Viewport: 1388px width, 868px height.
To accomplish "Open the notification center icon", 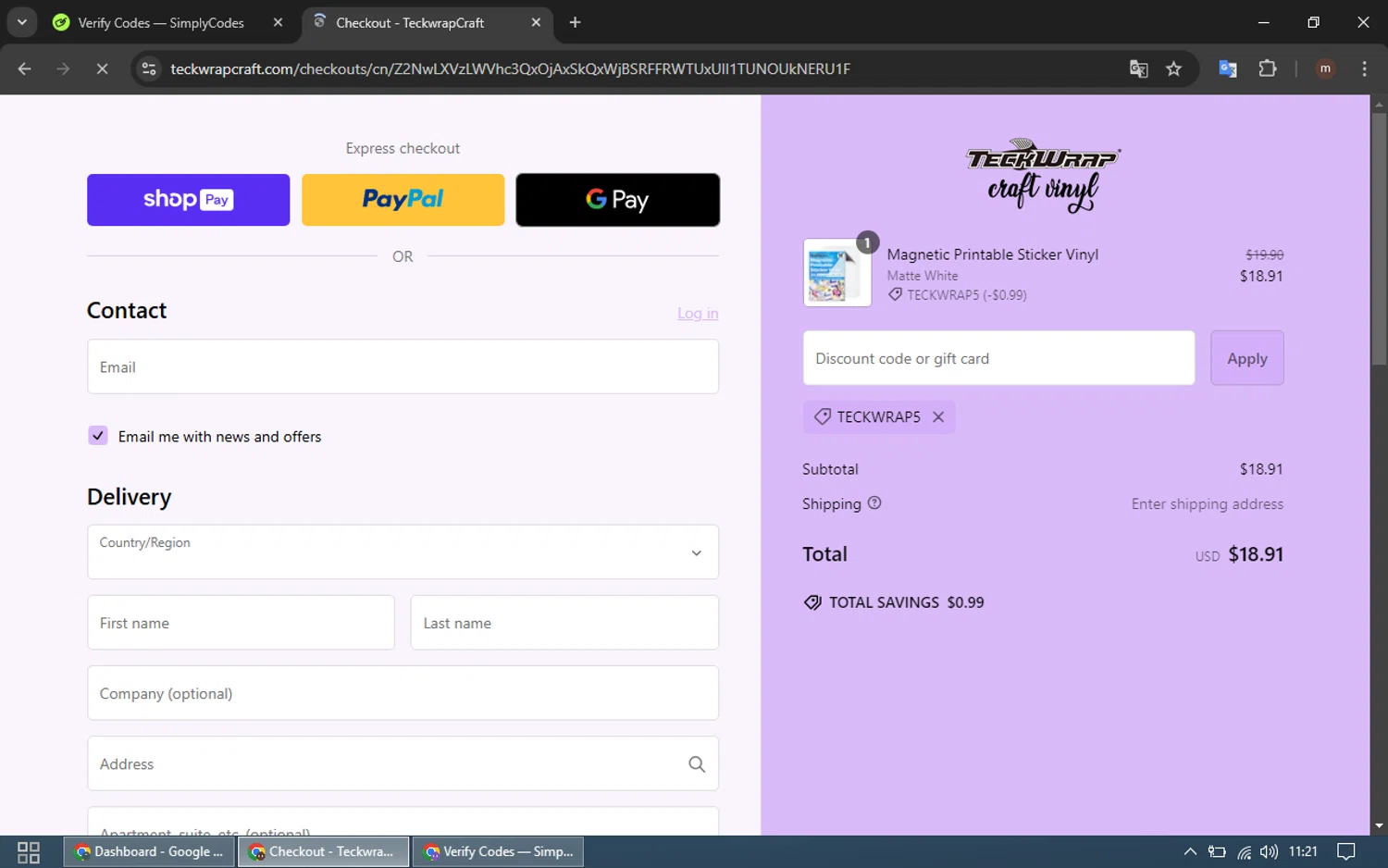I will 1346,851.
